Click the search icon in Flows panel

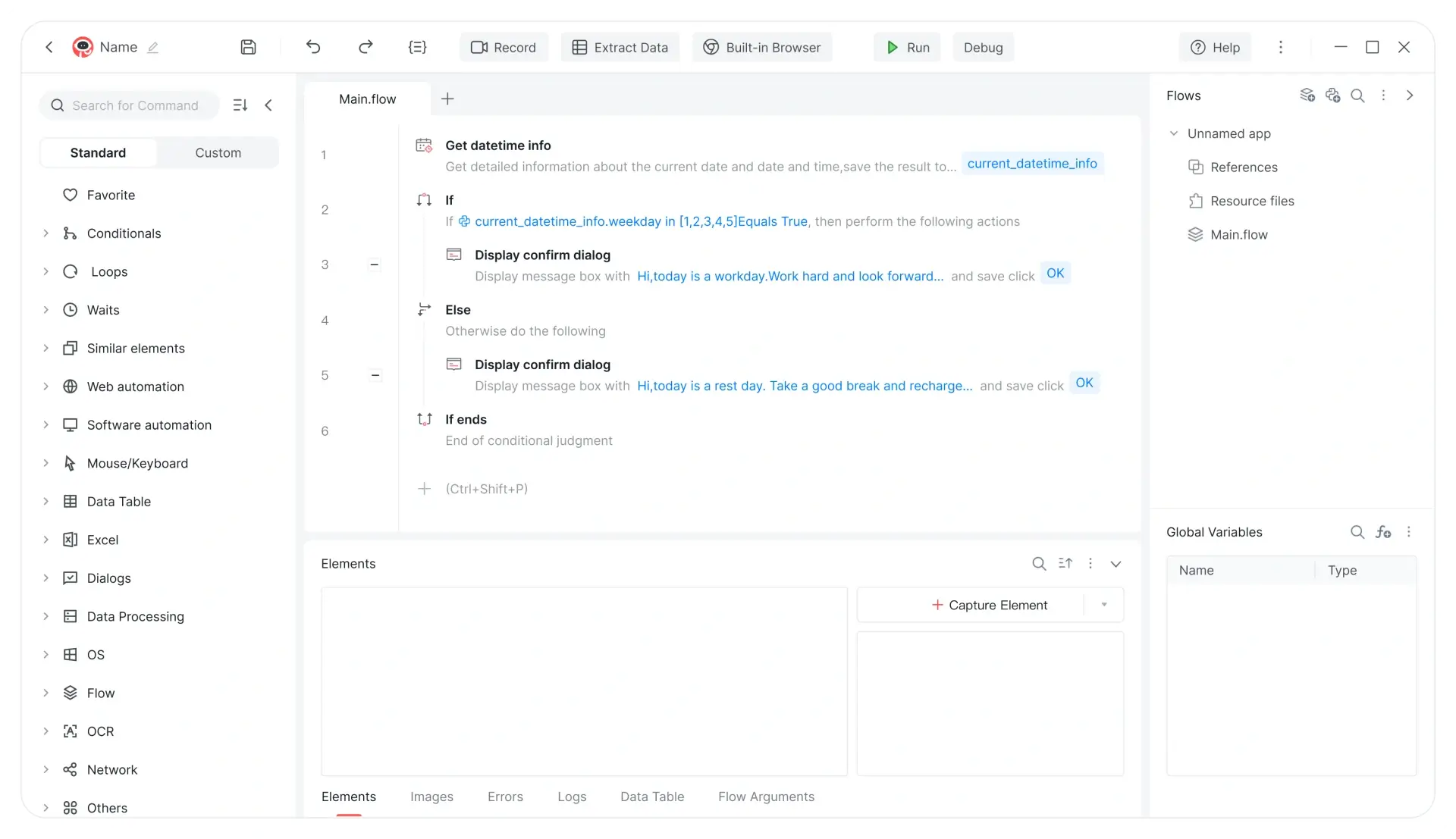click(x=1357, y=95)
